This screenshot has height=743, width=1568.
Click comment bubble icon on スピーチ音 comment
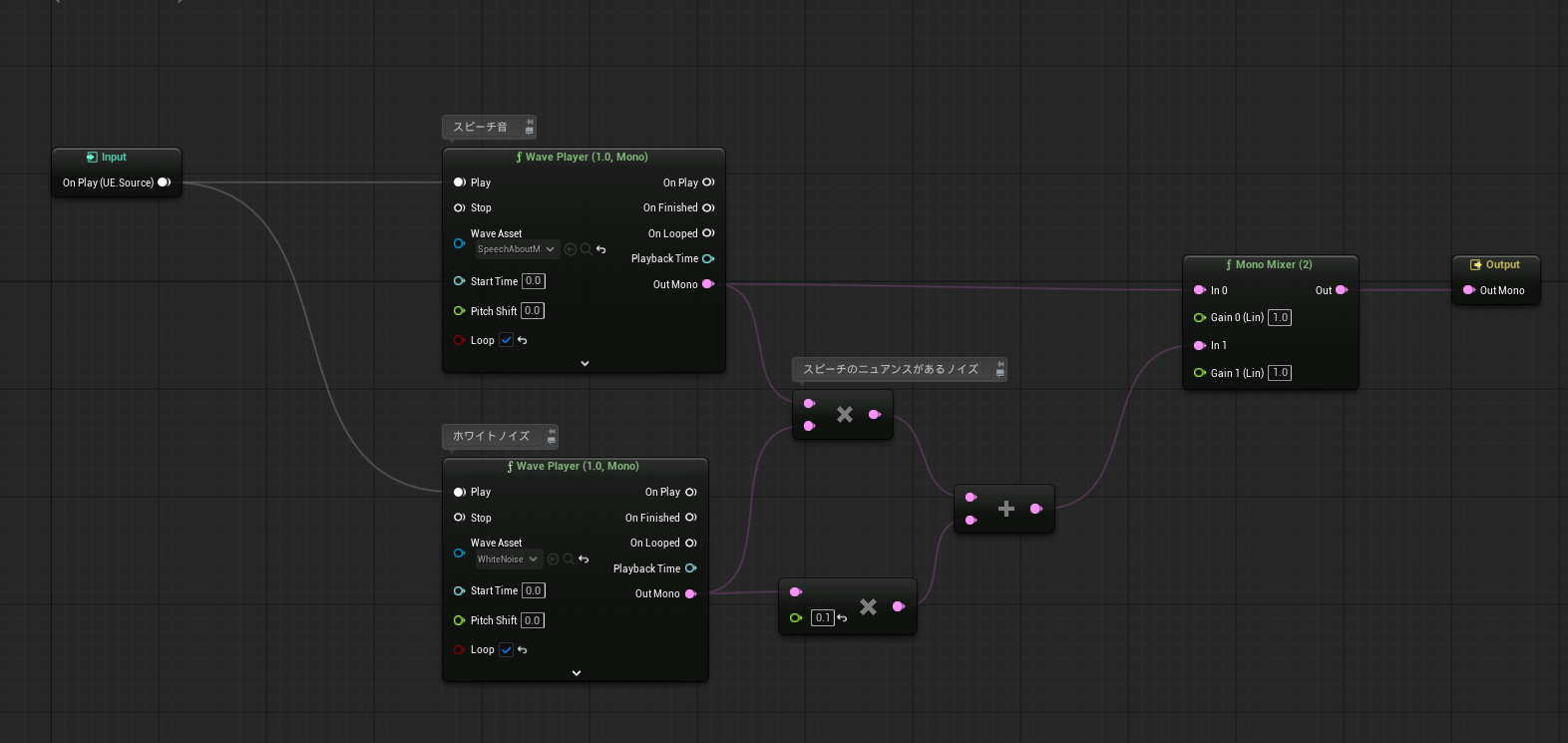530,131
